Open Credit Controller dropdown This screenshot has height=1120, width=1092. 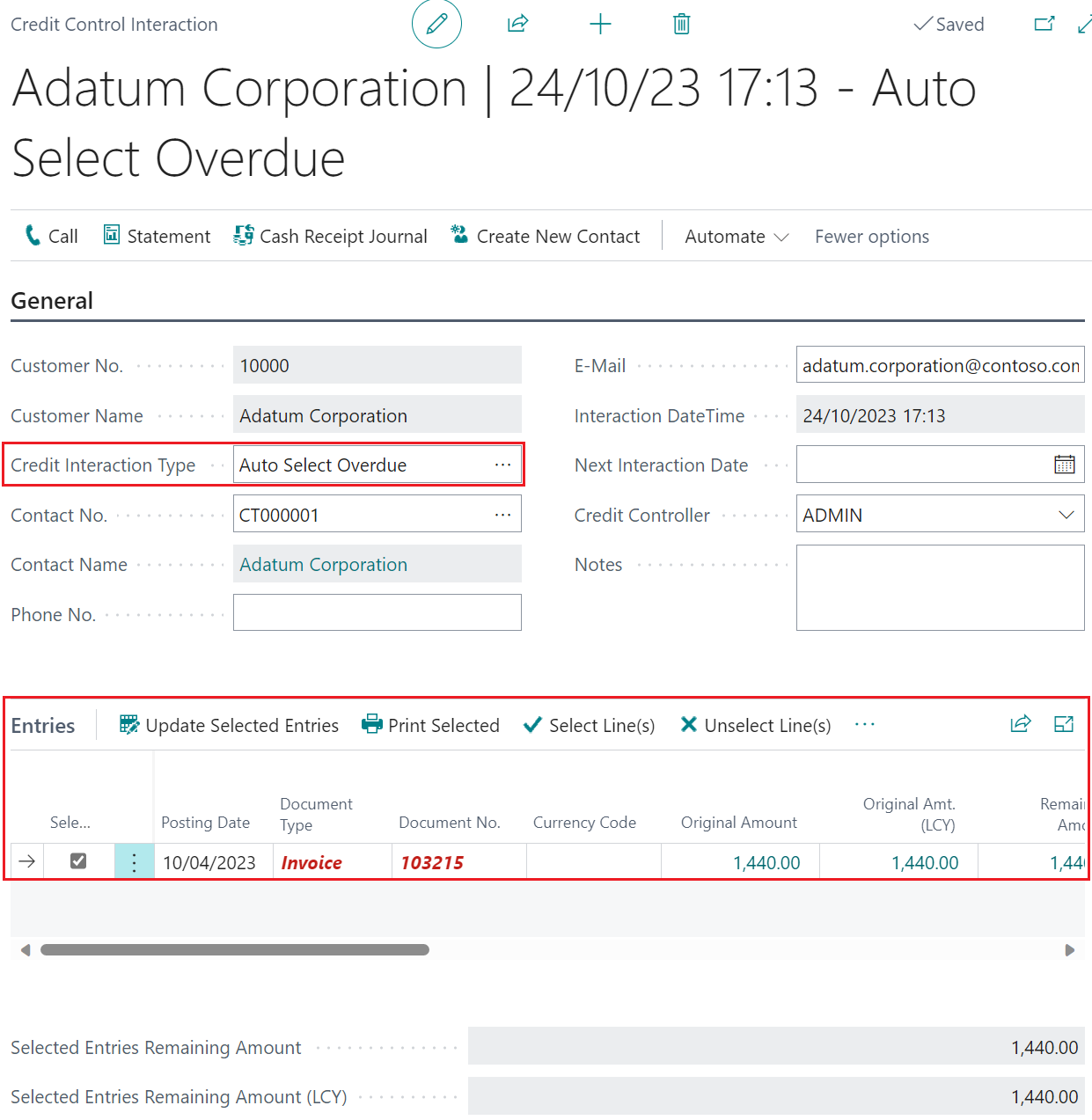[1066, 515]
